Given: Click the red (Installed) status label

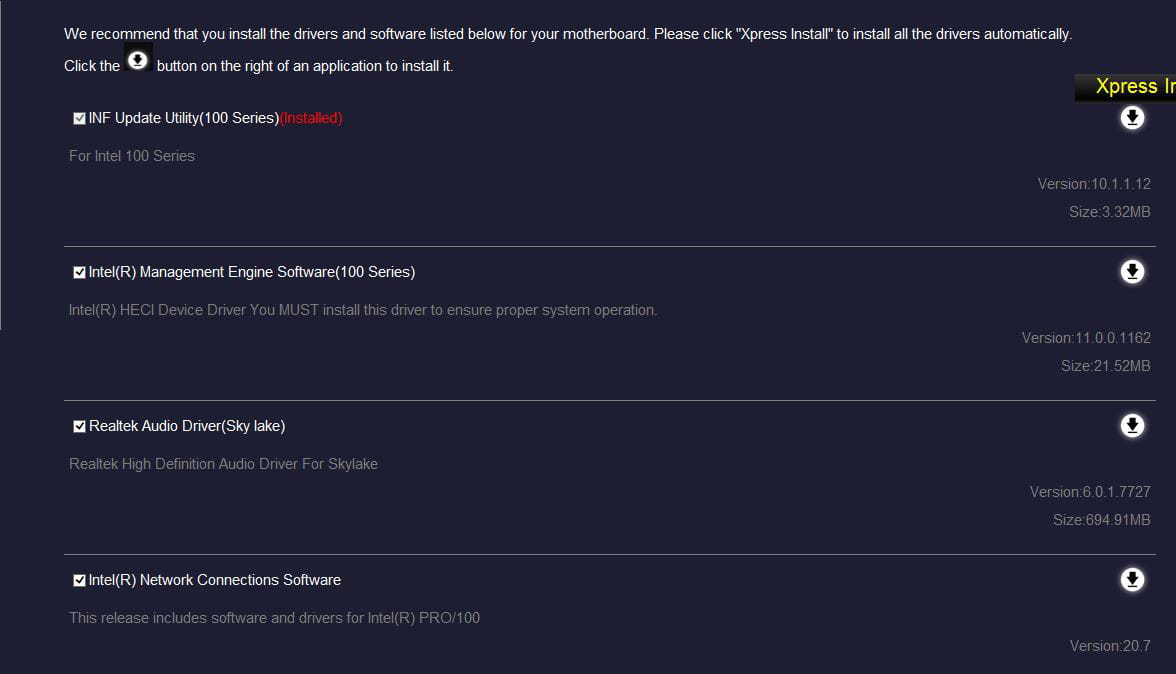Looking at the screenshot, I should (311, 118).
